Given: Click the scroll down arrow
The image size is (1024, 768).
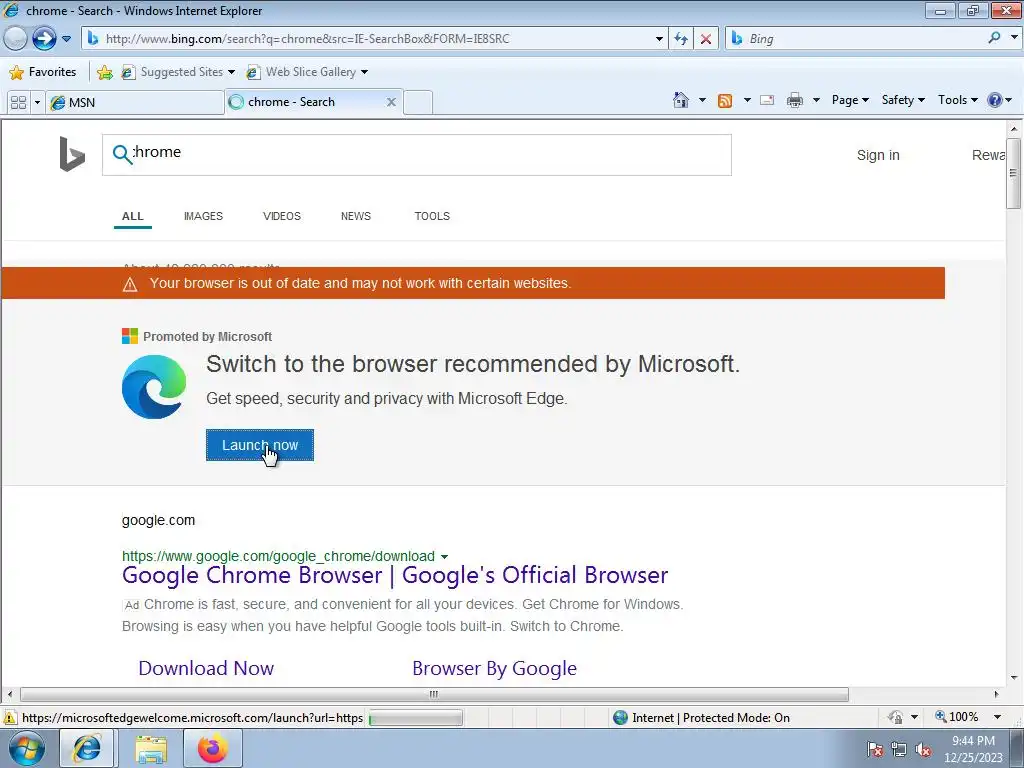Looking at the screenshot, I should pyautogui.click(x=1014, y=678).
